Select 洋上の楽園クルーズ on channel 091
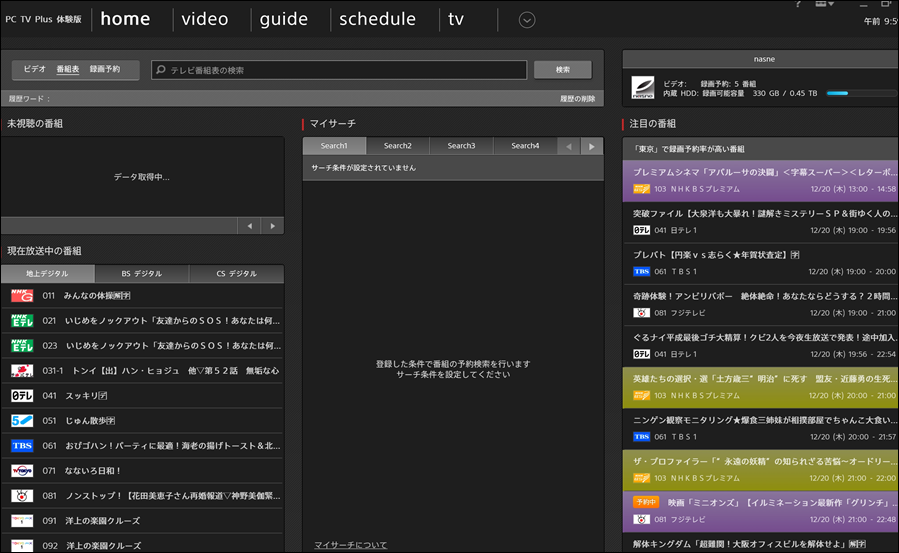 [142, 521]
